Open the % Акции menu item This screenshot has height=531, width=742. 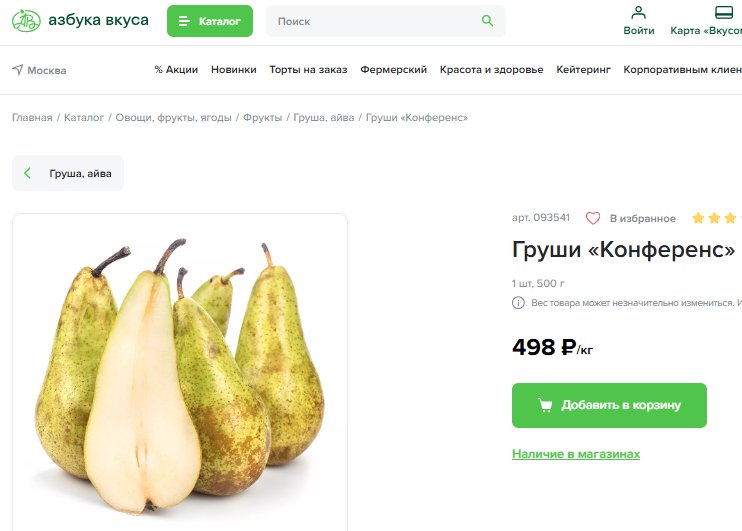(x=176, y=70)
